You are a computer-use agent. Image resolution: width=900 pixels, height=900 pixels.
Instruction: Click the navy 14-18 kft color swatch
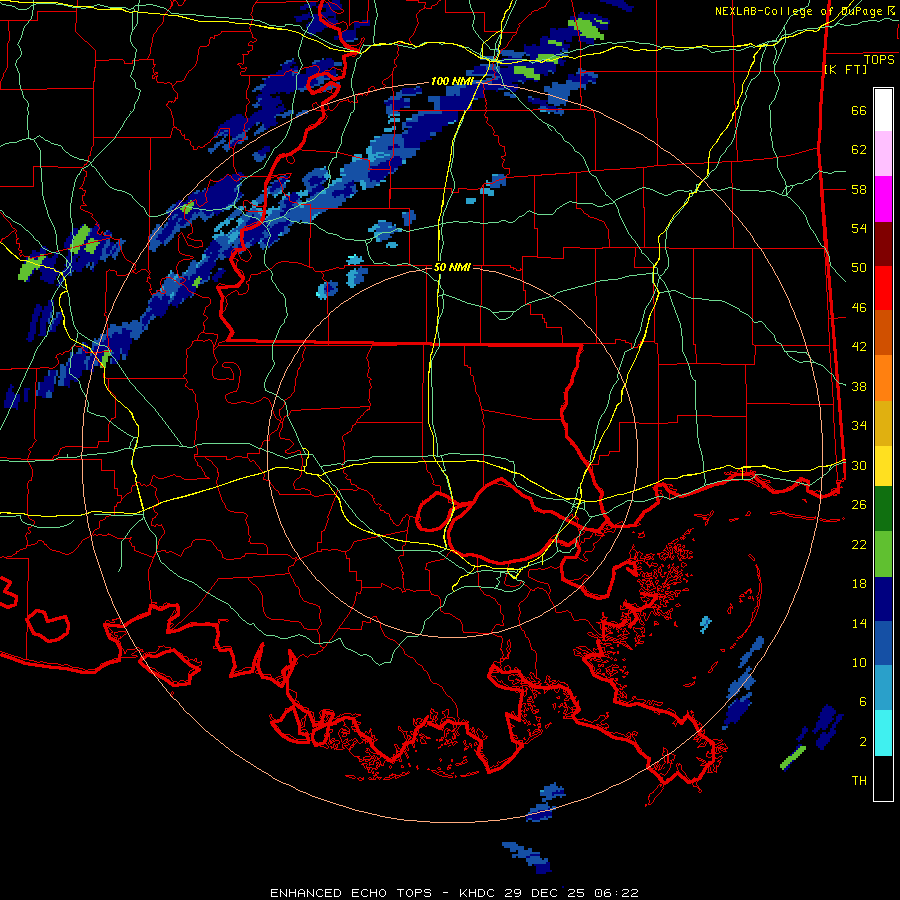pyautogui.click(x=883, y=599)
